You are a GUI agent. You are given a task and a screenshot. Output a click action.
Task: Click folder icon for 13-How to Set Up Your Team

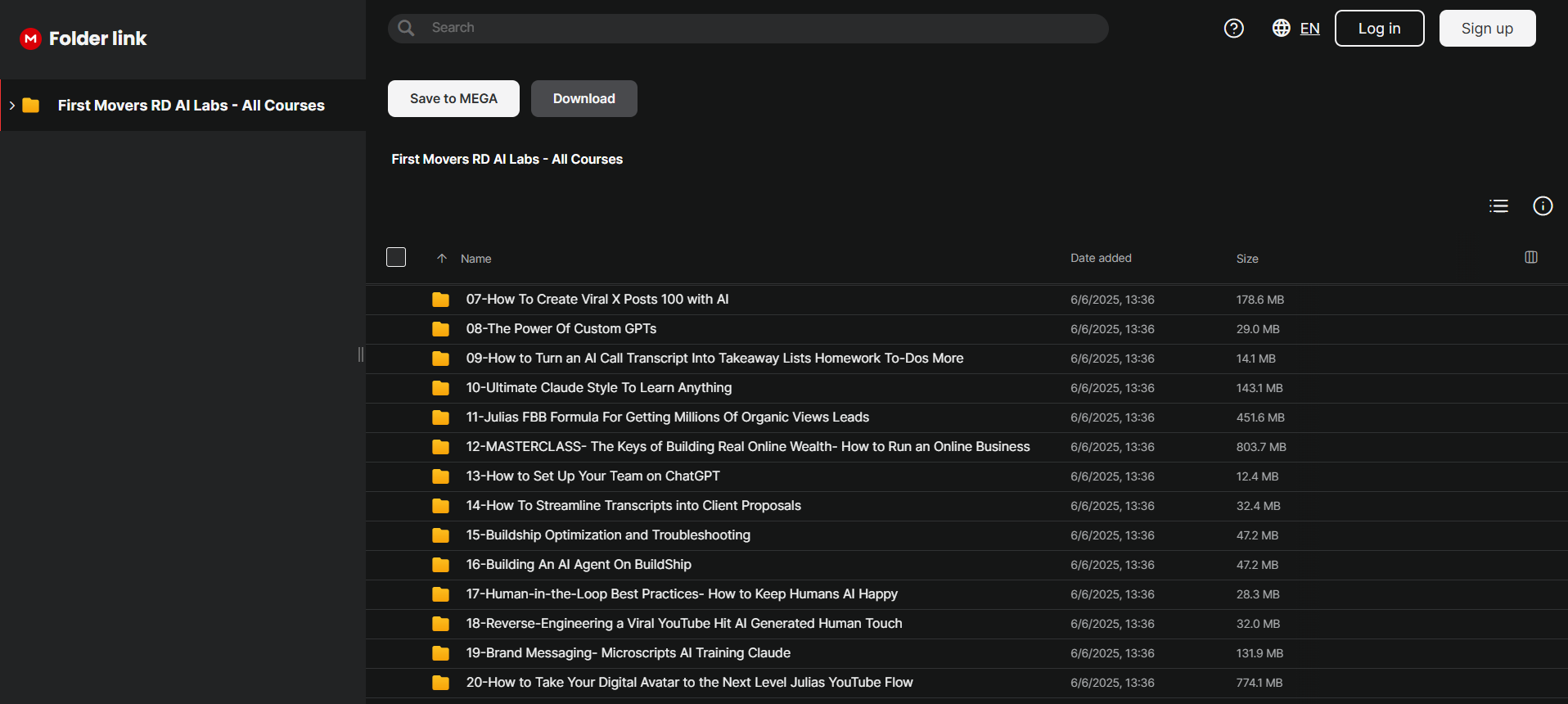440,476
